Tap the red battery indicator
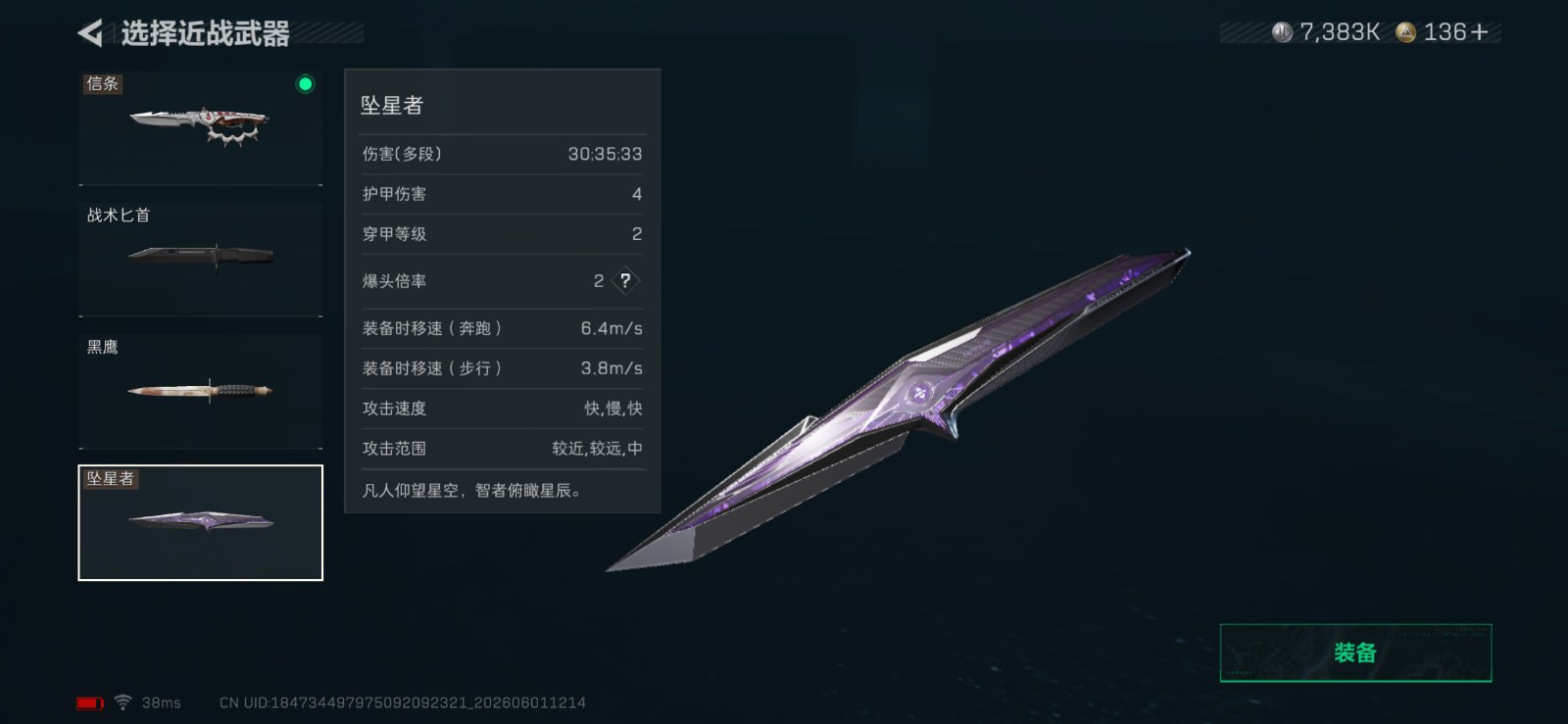This screenshot has width=1568, height=724. pyautogui.click(x=90, y=702)
